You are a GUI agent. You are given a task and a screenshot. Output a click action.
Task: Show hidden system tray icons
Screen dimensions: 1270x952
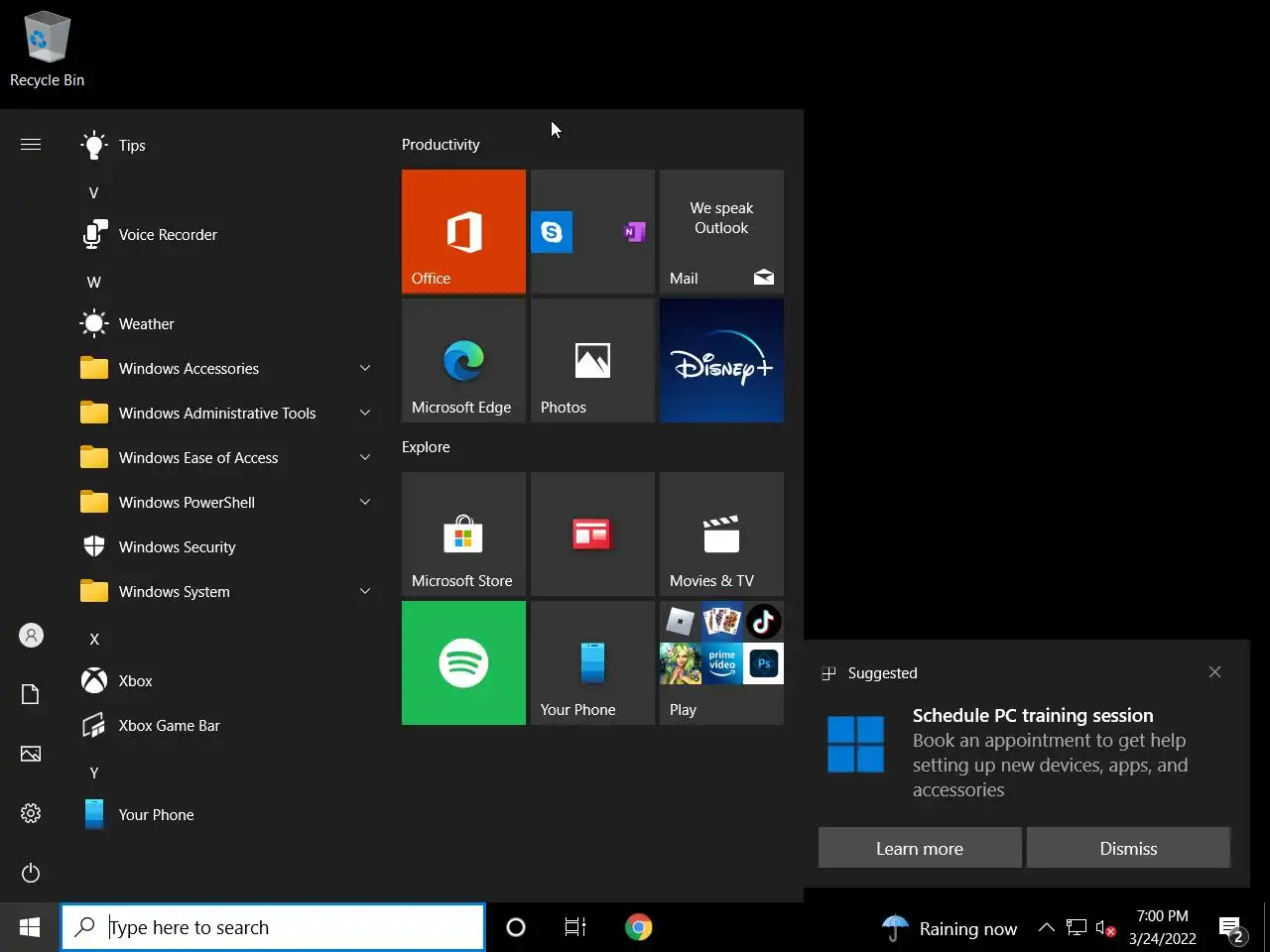[1046, 928]
